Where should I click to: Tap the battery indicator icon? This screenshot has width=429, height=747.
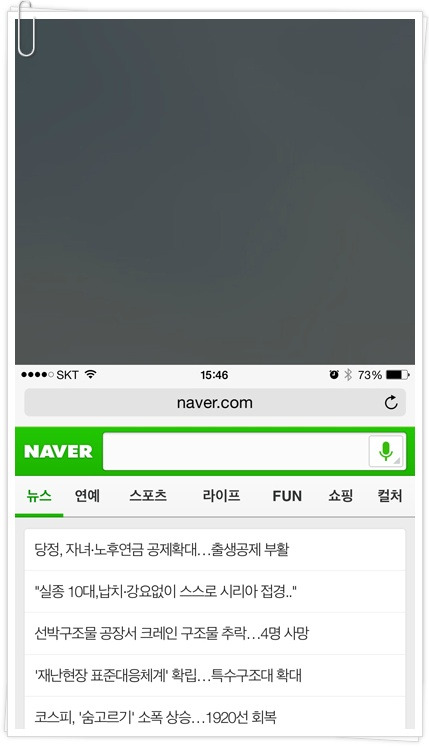[x=398, y=375]
